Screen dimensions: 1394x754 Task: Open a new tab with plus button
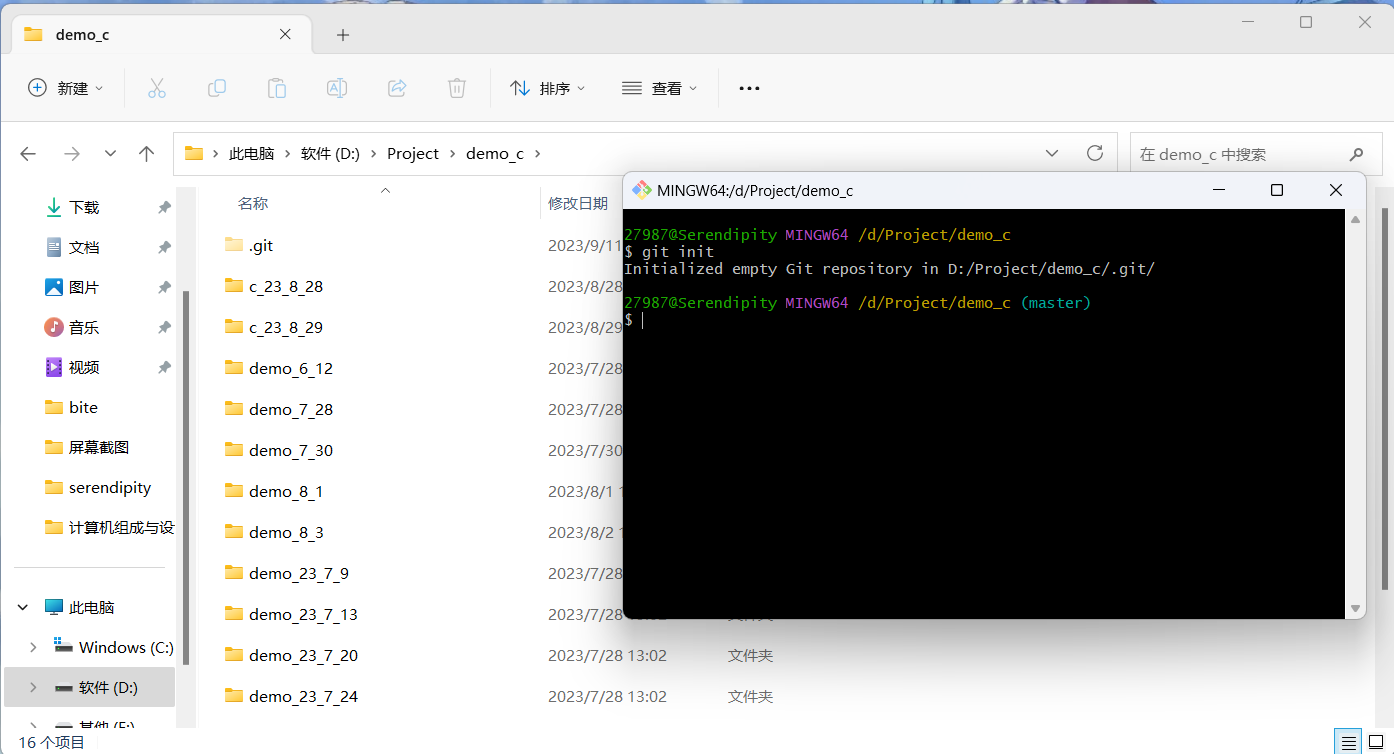pyautogui.click(x=343, y=35)
